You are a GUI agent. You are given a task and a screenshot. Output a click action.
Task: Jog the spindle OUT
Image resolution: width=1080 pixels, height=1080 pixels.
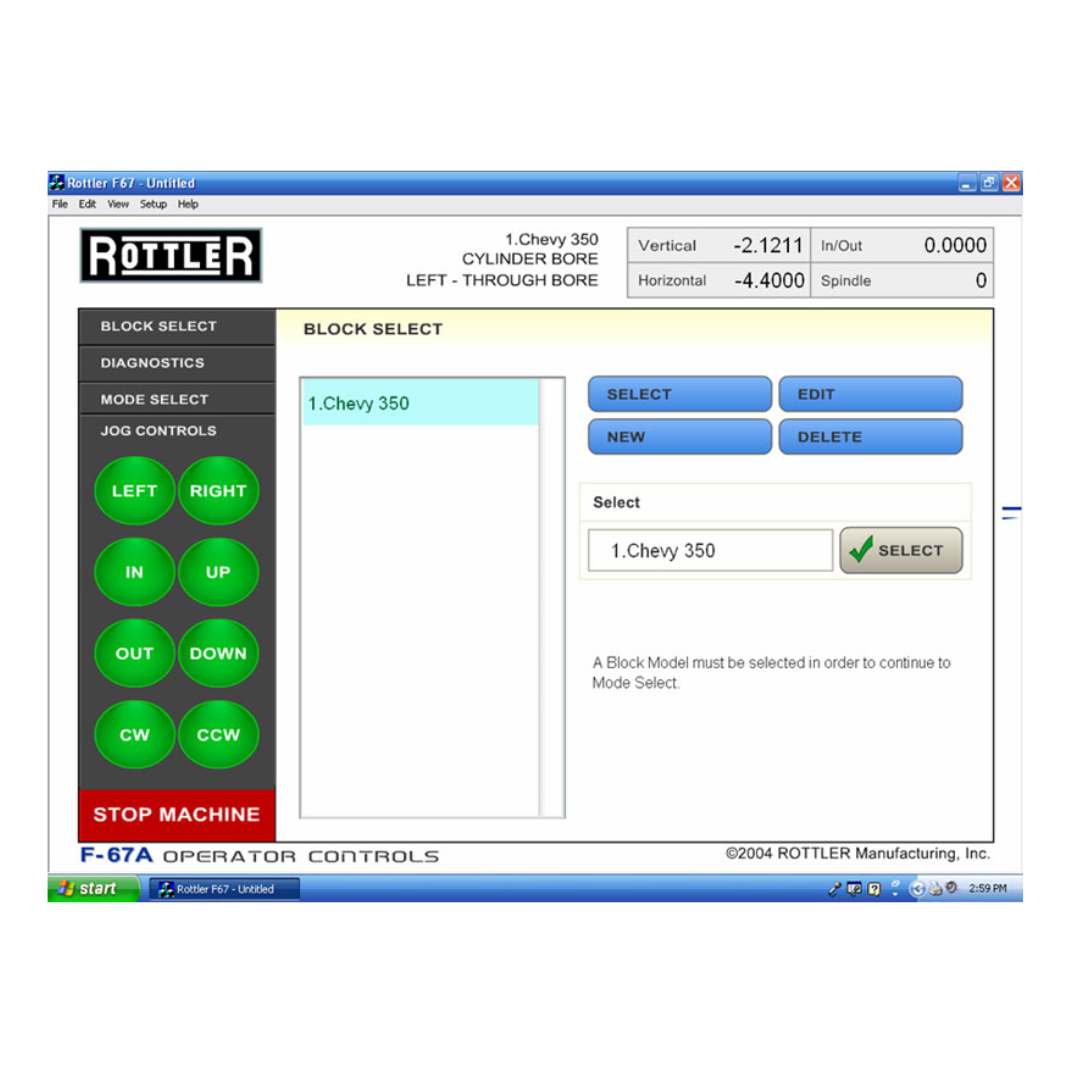134,654
